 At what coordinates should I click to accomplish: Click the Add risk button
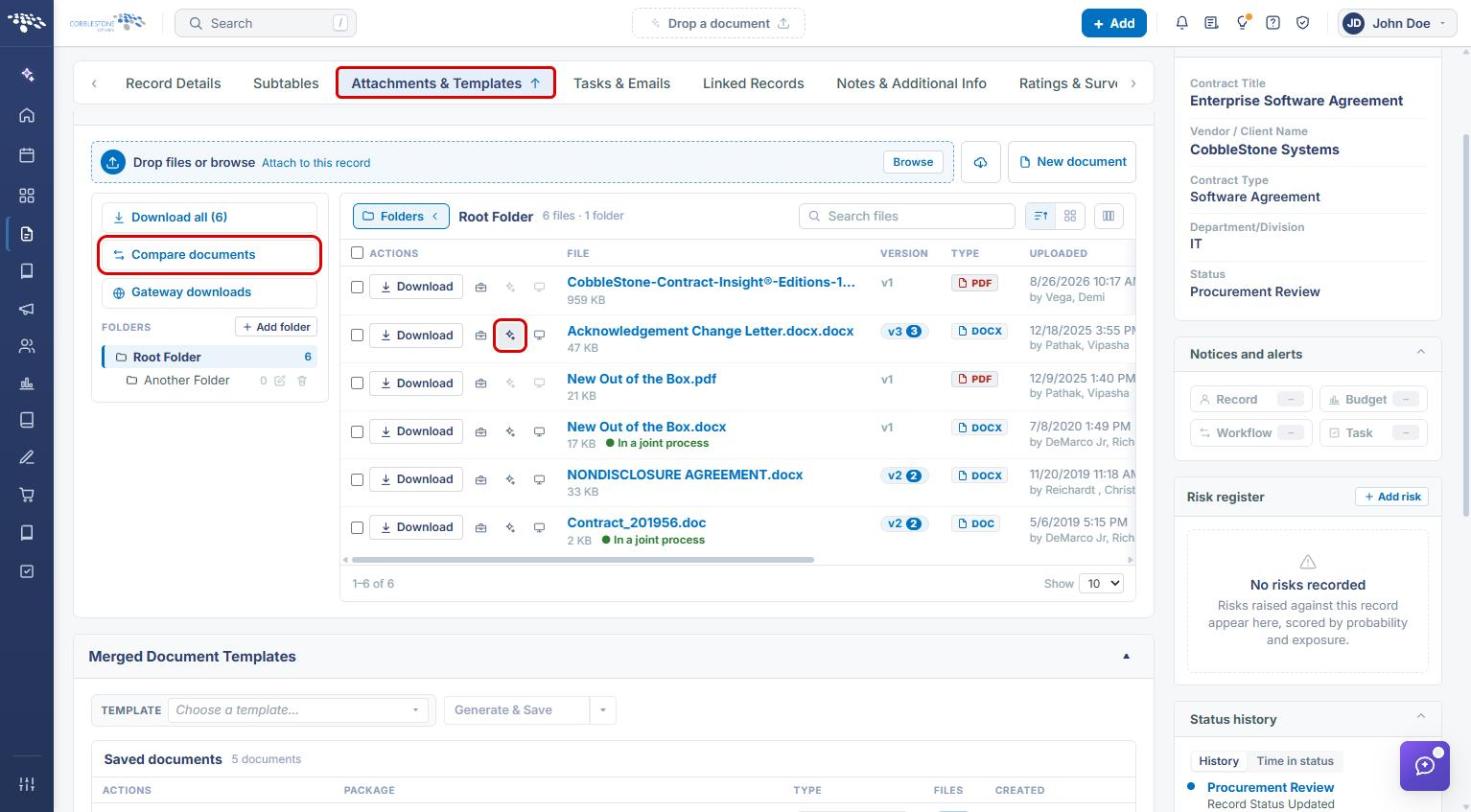point(1392,497)
